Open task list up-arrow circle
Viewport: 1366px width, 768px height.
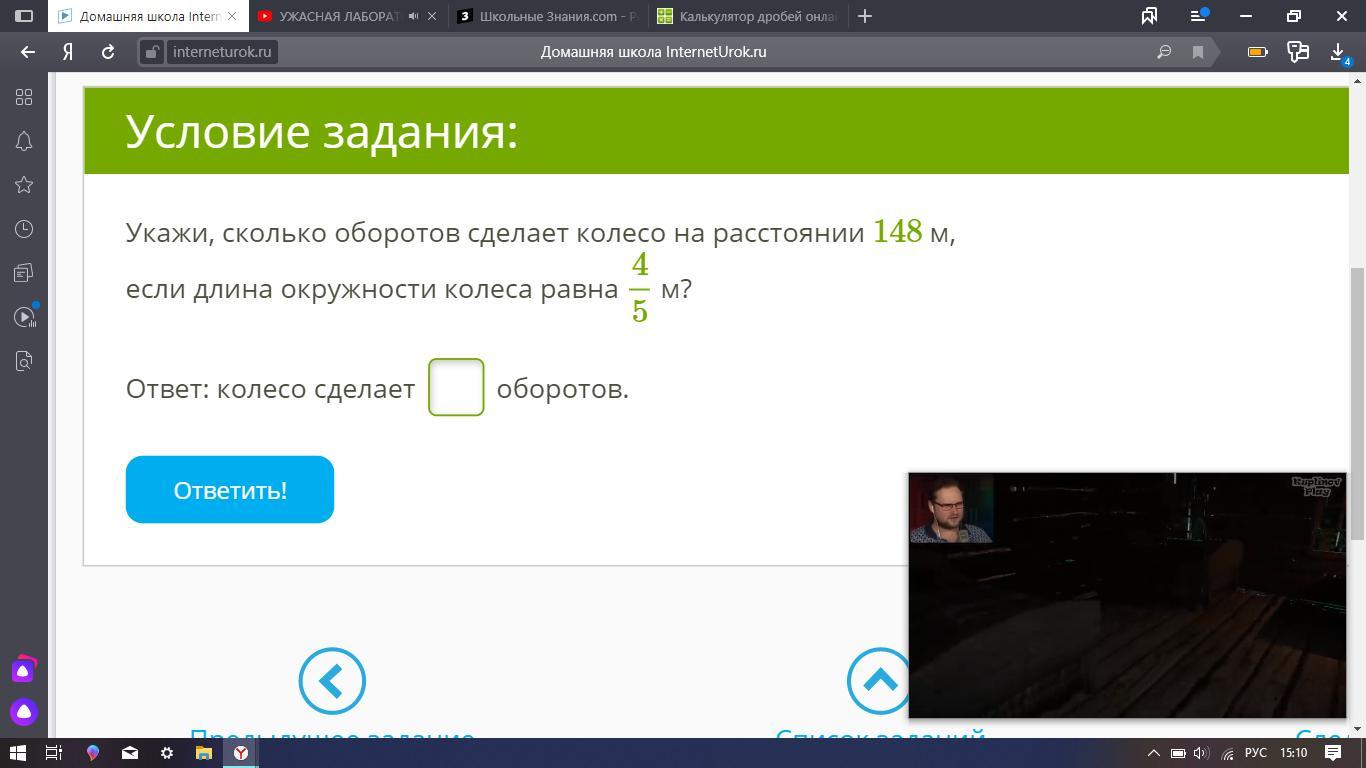(879, 681)
